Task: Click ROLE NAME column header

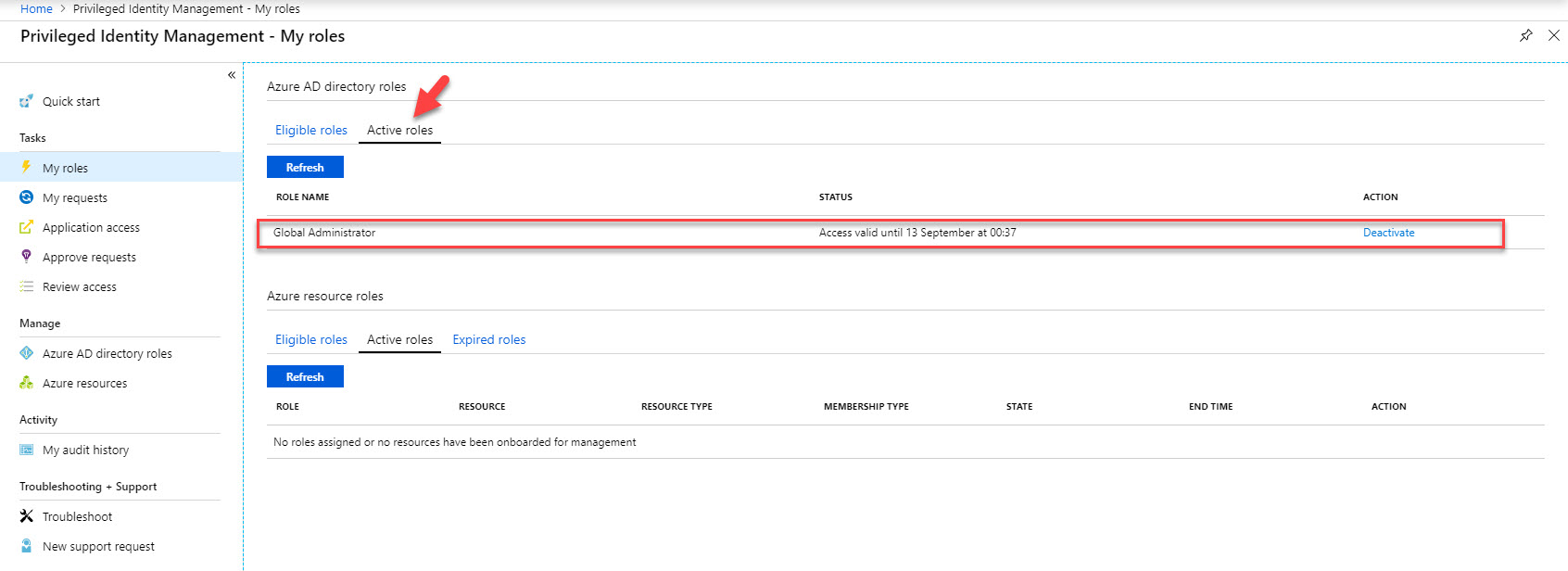Action: (303, 197)
